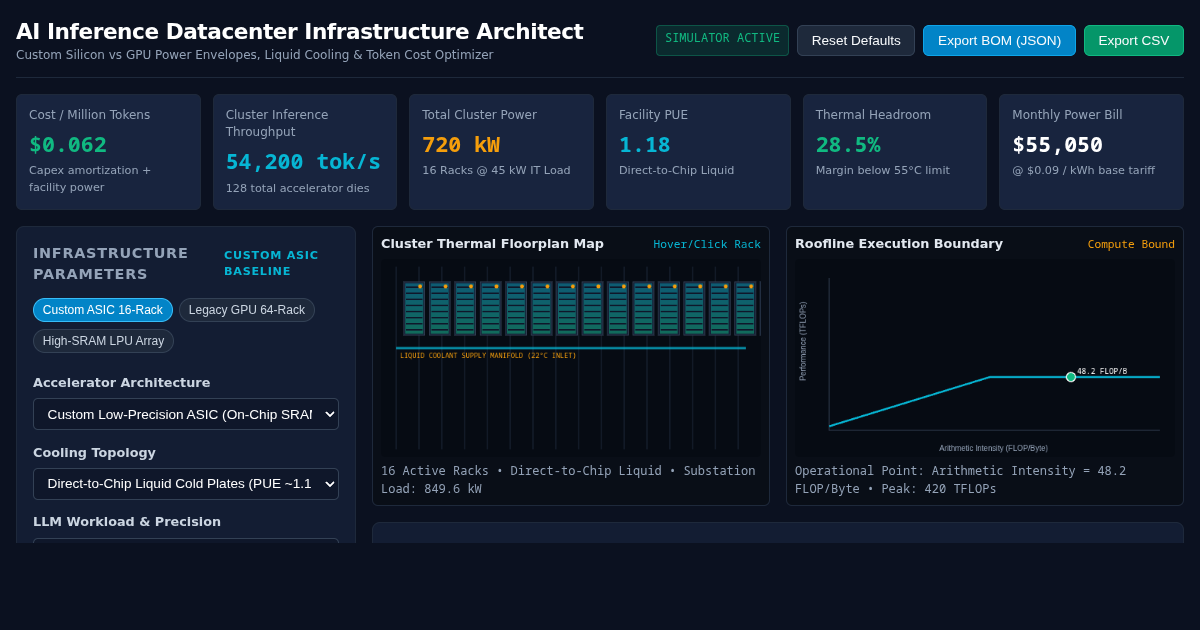
Task: Click the fourteenth rack in the floorplan row
Action: click(745, 308)
